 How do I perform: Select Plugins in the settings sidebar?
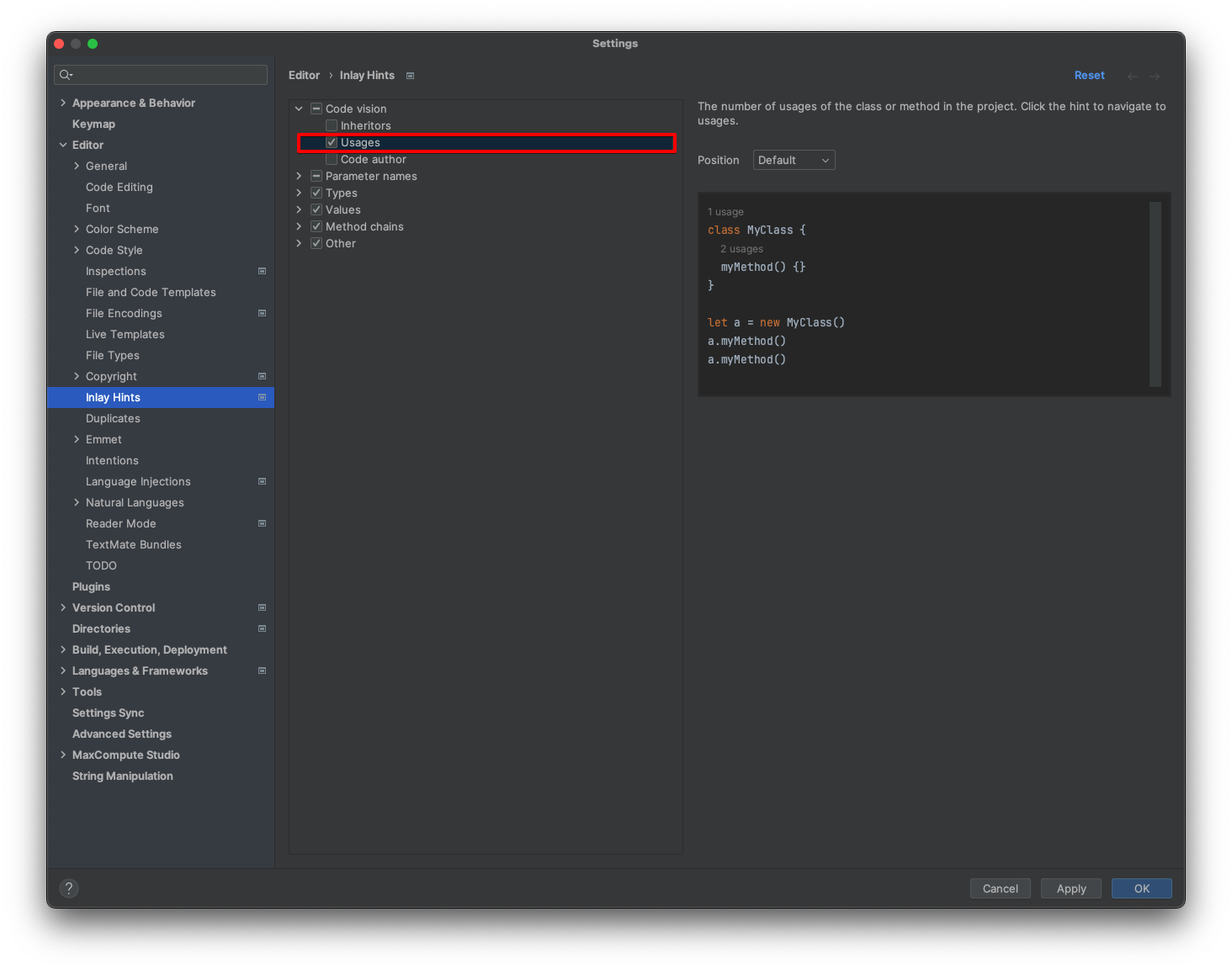point(91,586)
